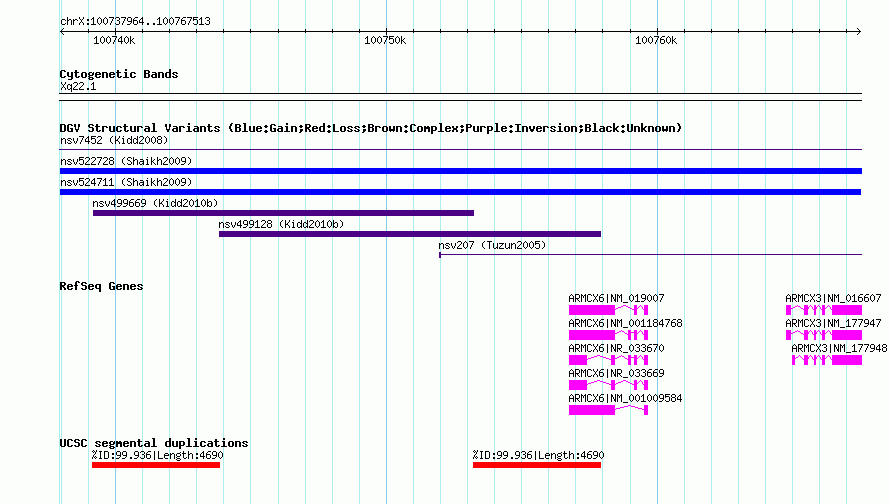
Task: Open ARMCX3|NM_177947 gene label
Action: [x=833, y=323]
